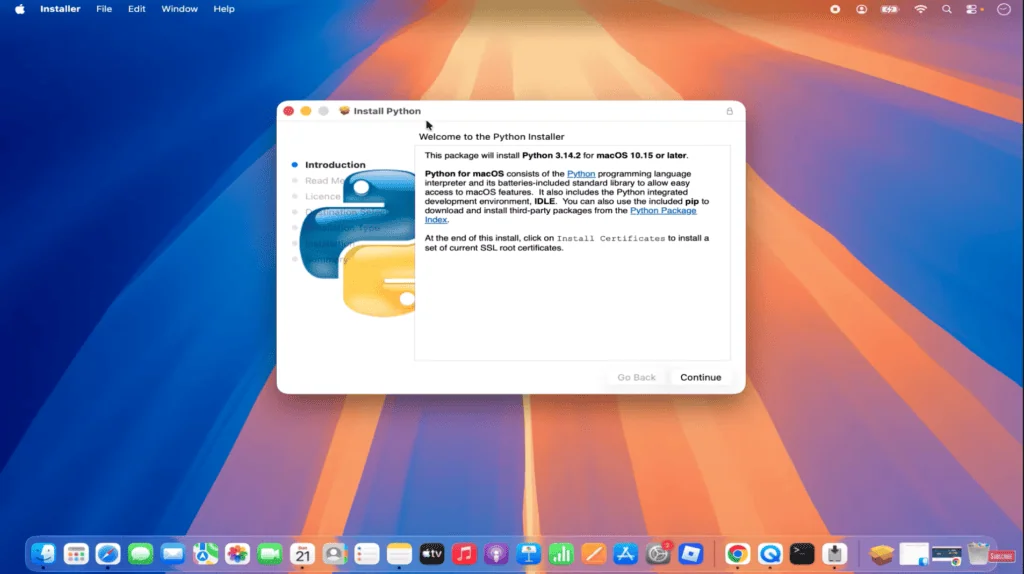The height and width of the screenshot is (574, 1024).
Task: Open Numbers from the Dock
Action: point(561,554)
